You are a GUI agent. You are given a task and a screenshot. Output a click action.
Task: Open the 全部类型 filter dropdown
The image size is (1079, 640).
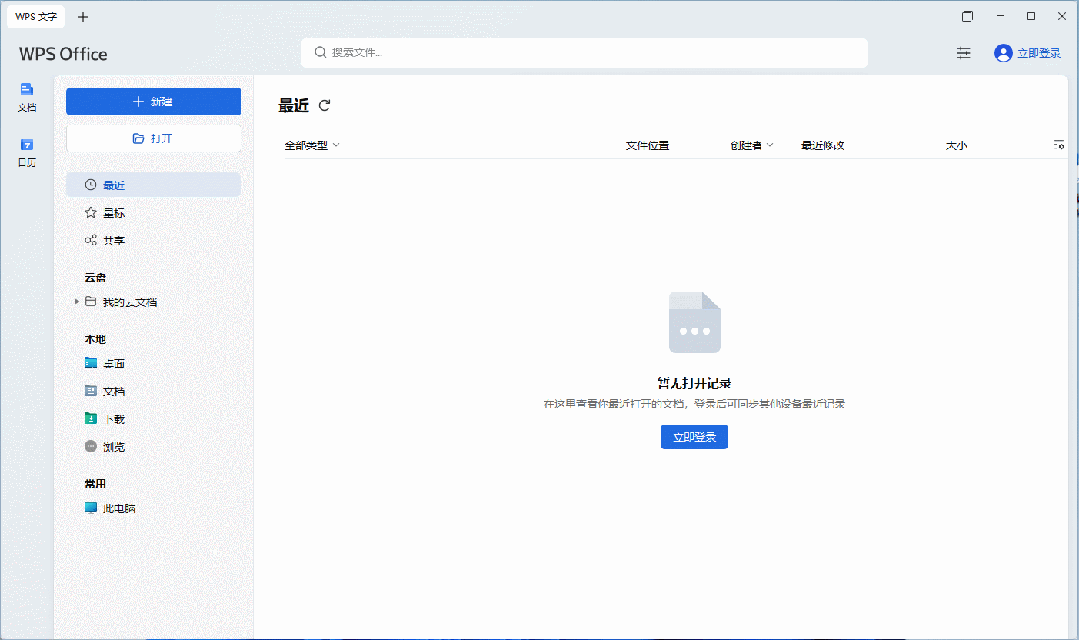pyautogui.click(x=312, y=145)
